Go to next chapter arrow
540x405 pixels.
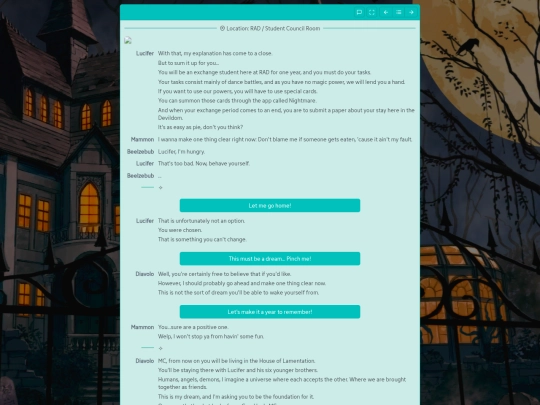[411, 12]
